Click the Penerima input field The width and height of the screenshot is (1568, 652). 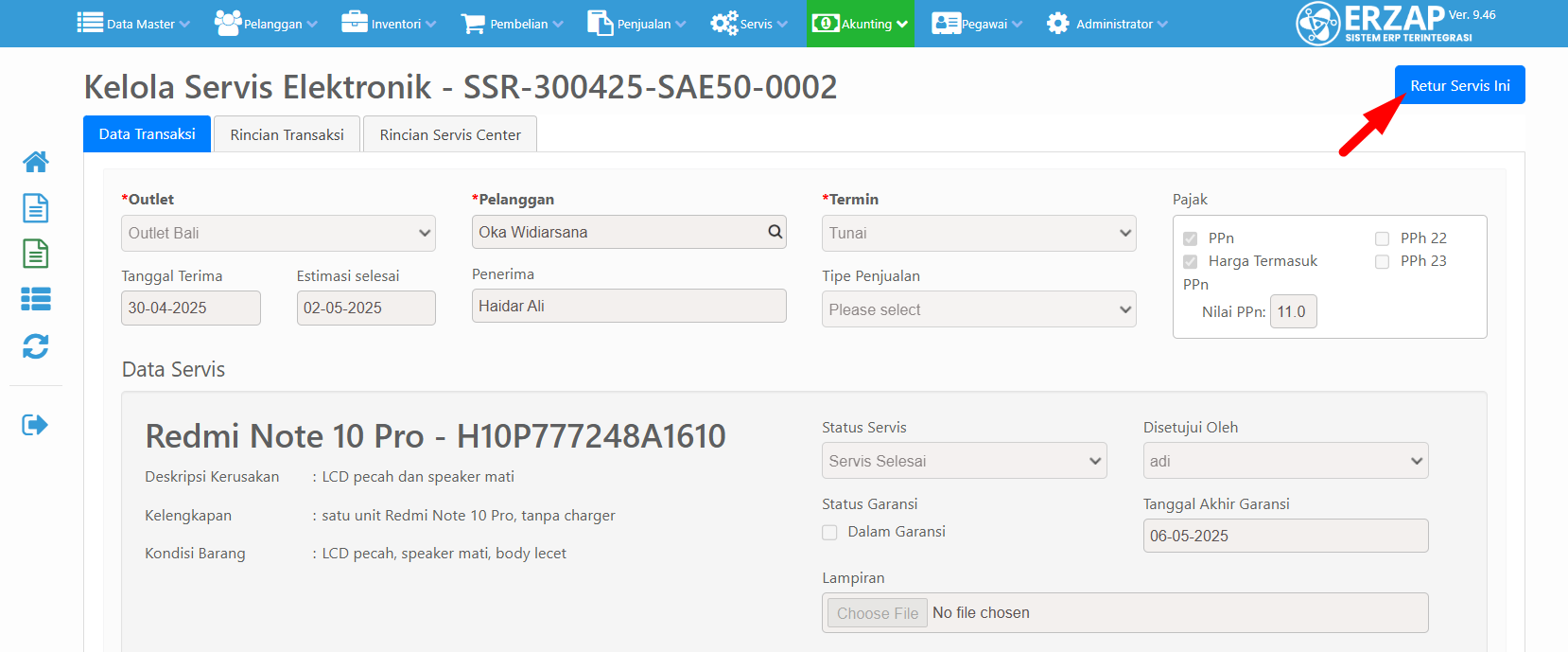click(629, 306)
